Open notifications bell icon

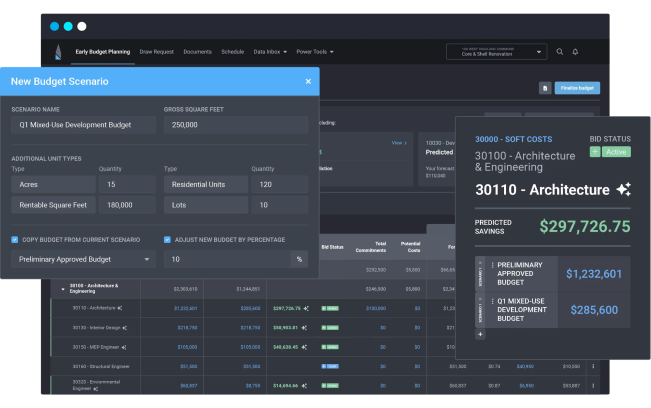[575, 51]
